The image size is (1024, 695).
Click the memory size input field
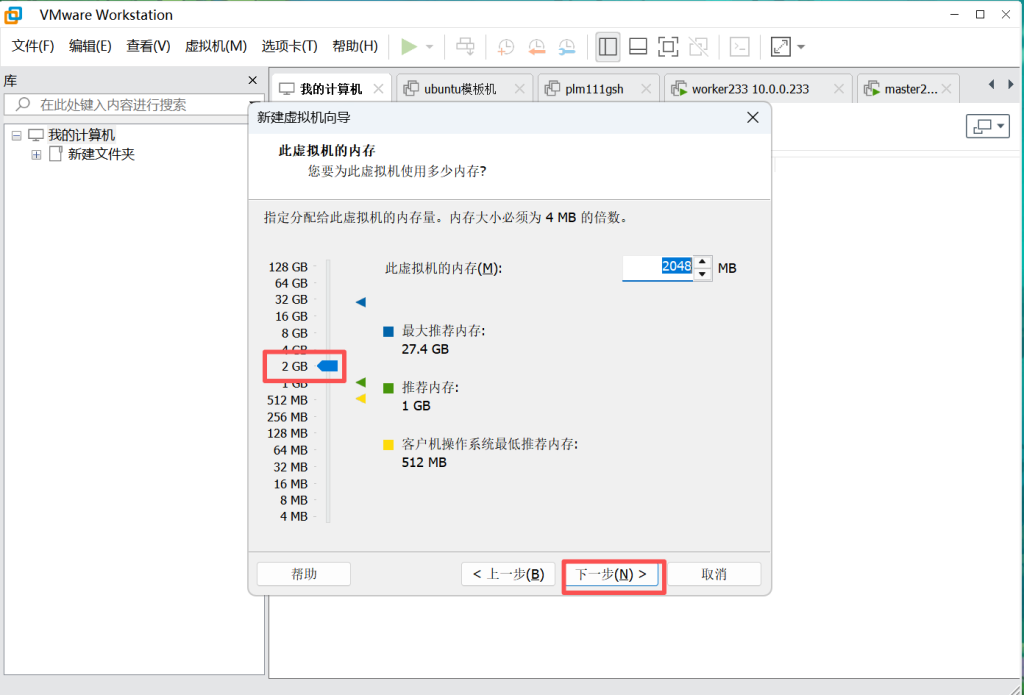click(x=657, y=267)
